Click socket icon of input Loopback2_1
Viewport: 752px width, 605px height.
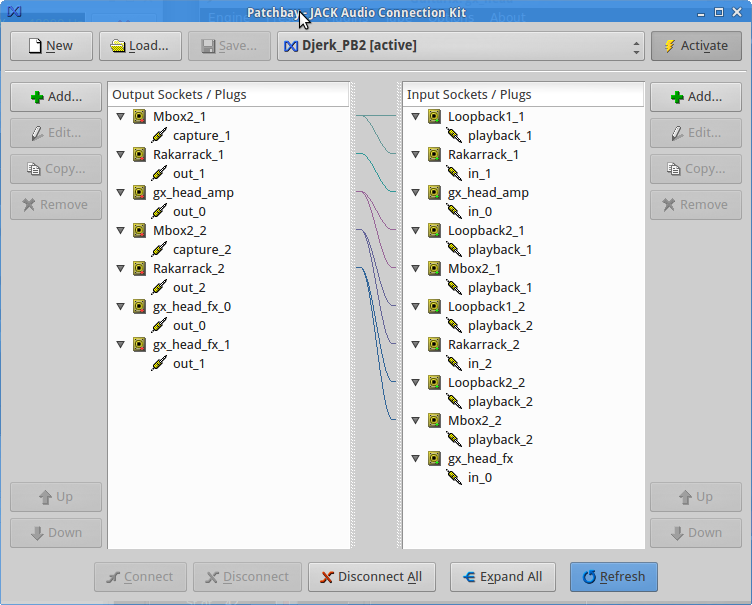pos(434,230)
